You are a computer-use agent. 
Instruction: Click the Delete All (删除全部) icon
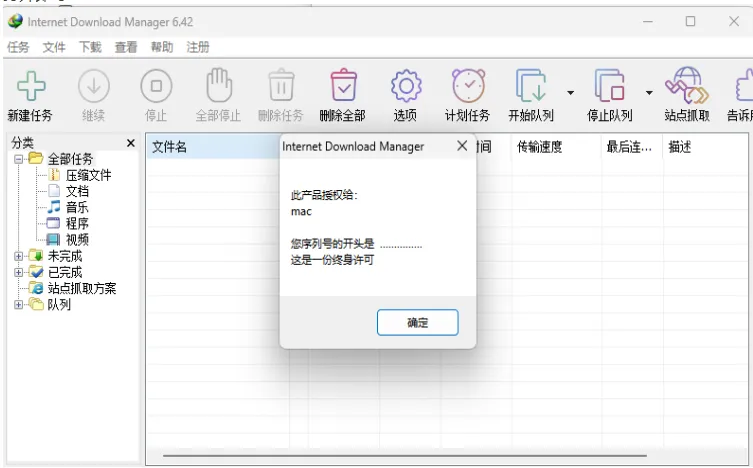point(343,85)
